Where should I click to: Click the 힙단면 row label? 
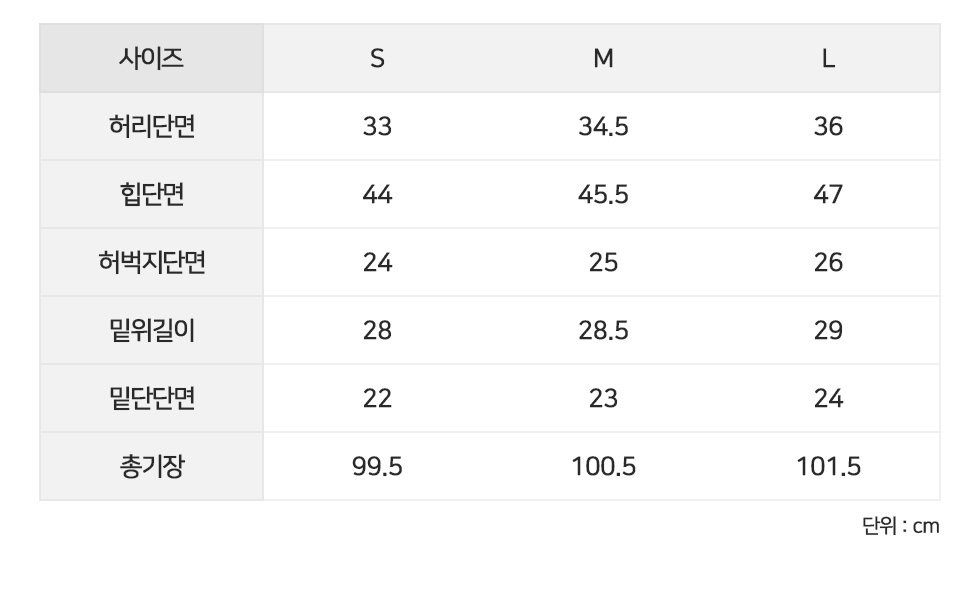(x=151, y=195)
